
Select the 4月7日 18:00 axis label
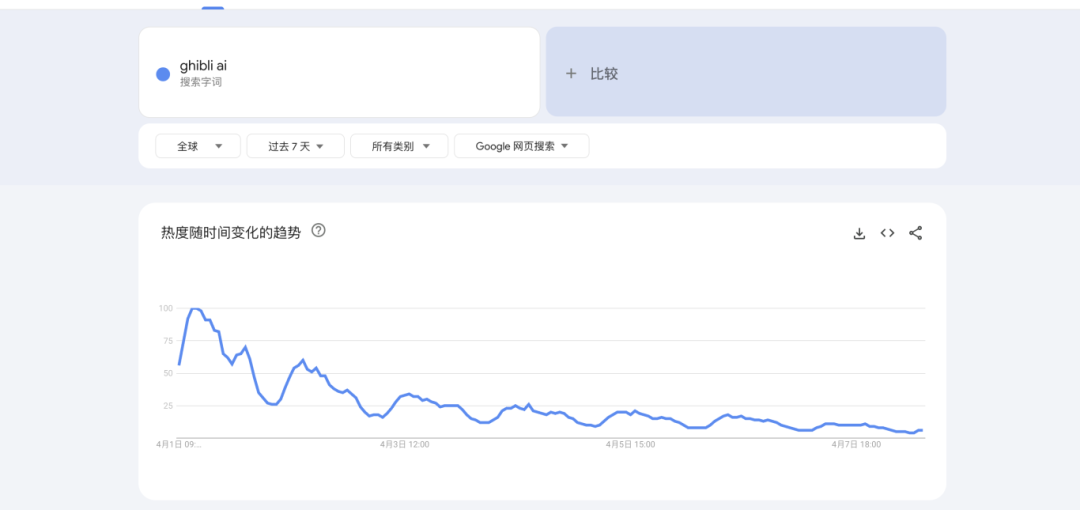(x=856, y=443)
